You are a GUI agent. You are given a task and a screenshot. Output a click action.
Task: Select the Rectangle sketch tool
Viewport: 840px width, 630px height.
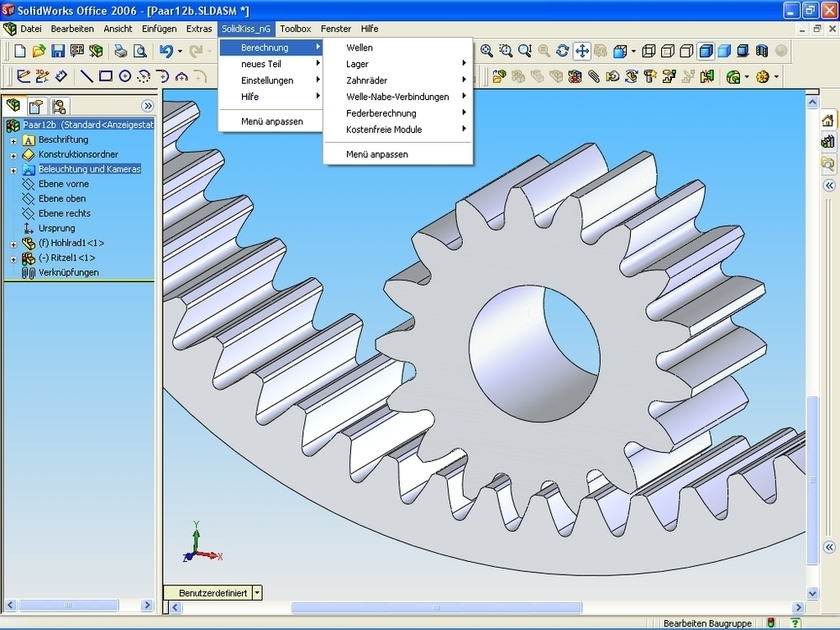coord(105,74)
